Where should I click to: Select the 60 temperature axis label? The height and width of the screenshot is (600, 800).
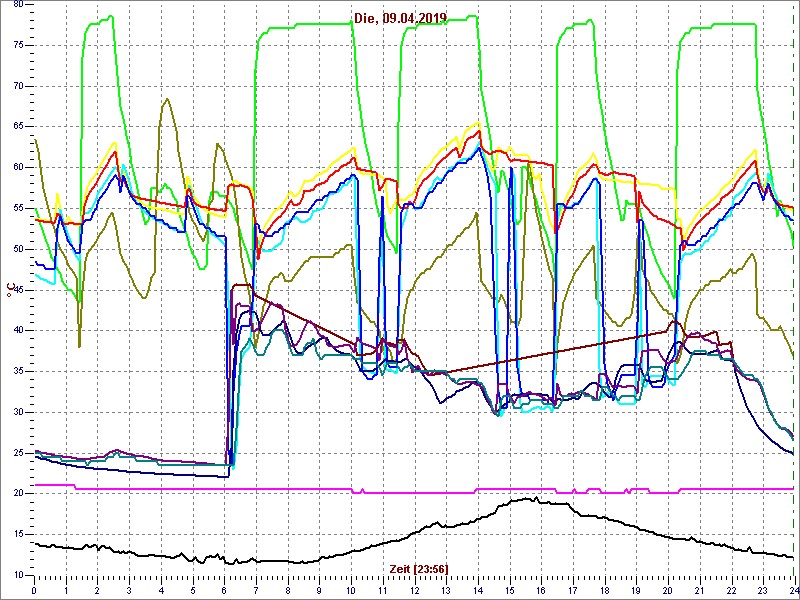pyautogui.click(x=17, y=168)
